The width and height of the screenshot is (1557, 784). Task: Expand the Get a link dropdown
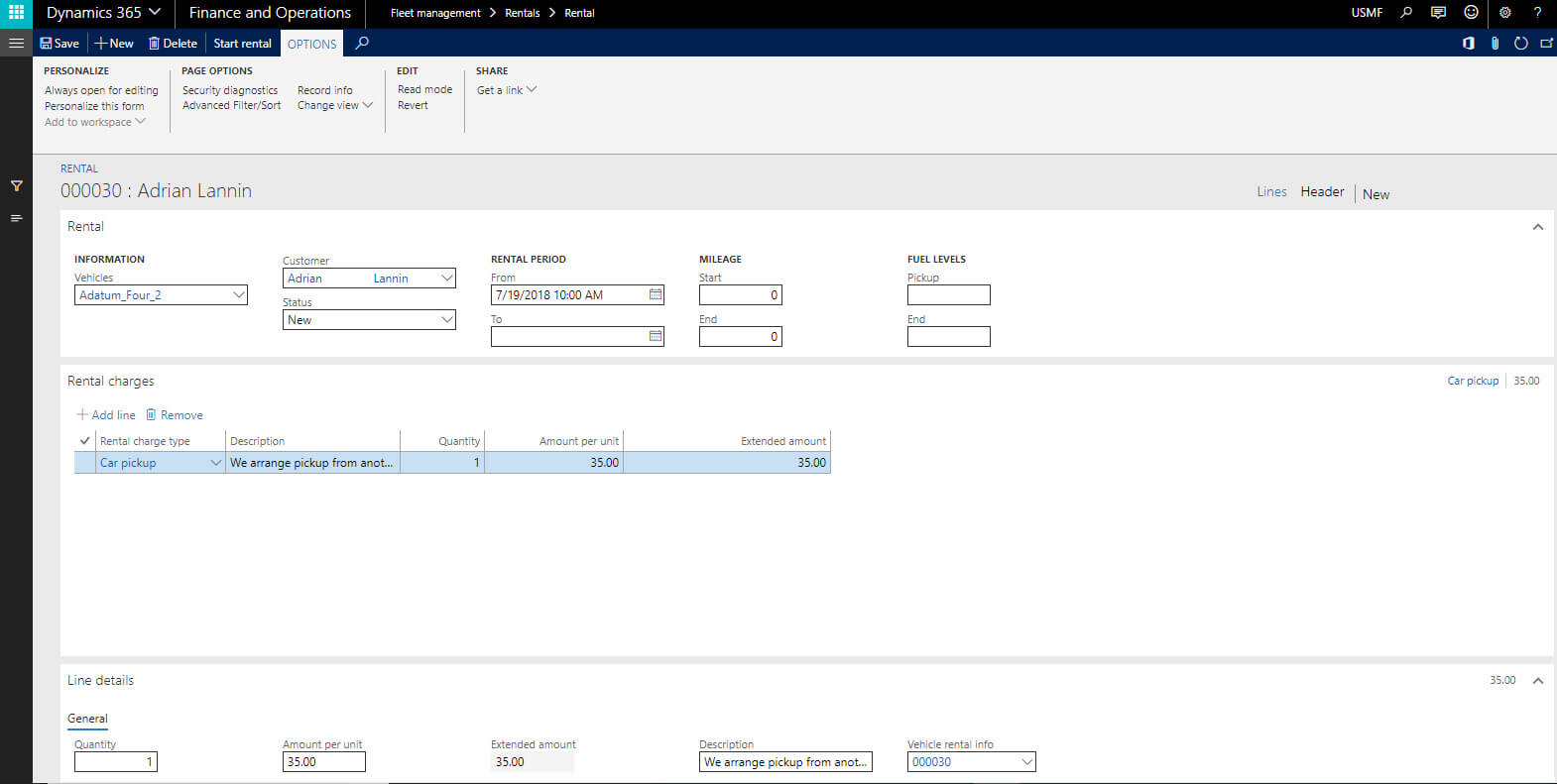click(506, 90)
